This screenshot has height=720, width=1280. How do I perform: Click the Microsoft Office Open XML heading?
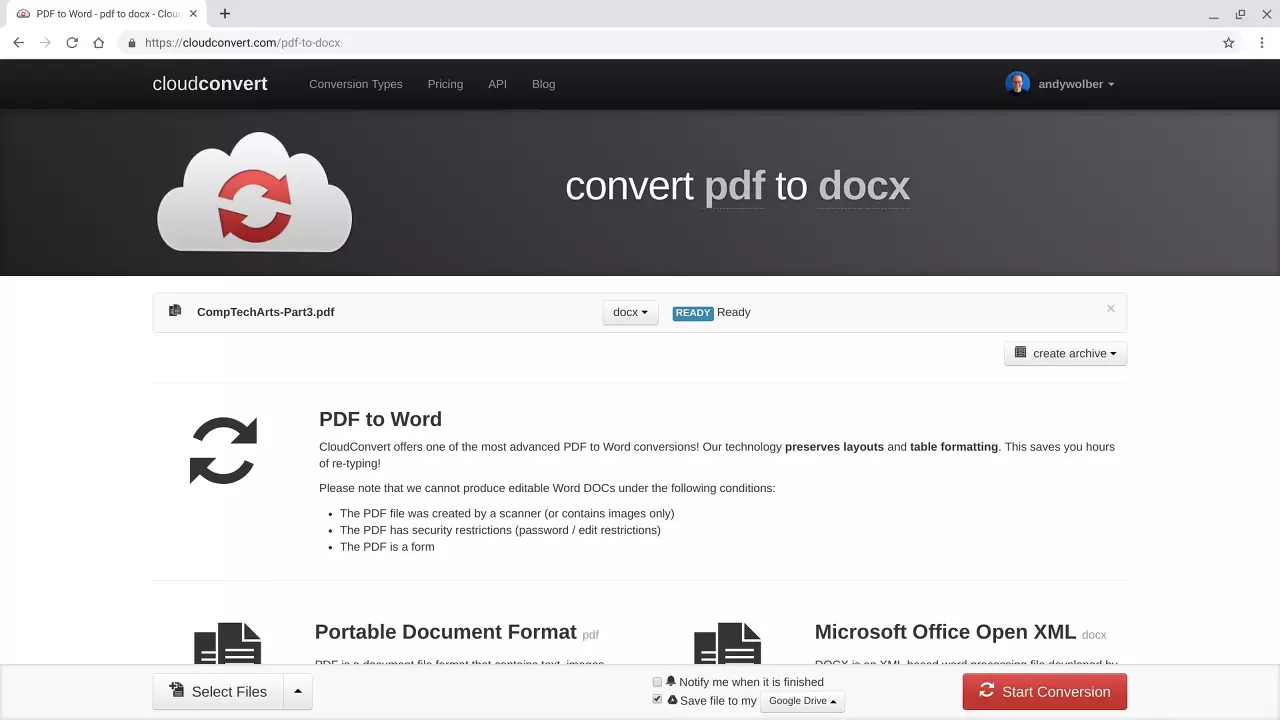tap(945, 632)
